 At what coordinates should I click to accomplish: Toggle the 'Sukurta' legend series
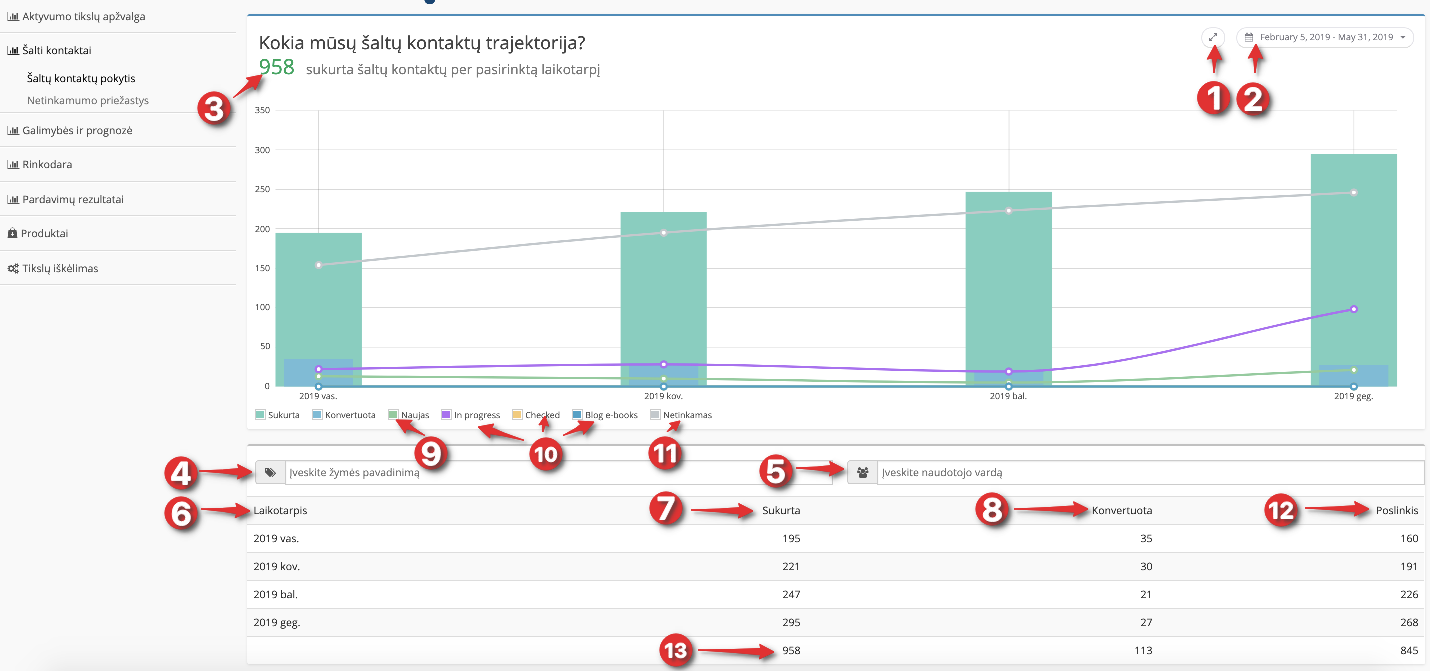277,414
